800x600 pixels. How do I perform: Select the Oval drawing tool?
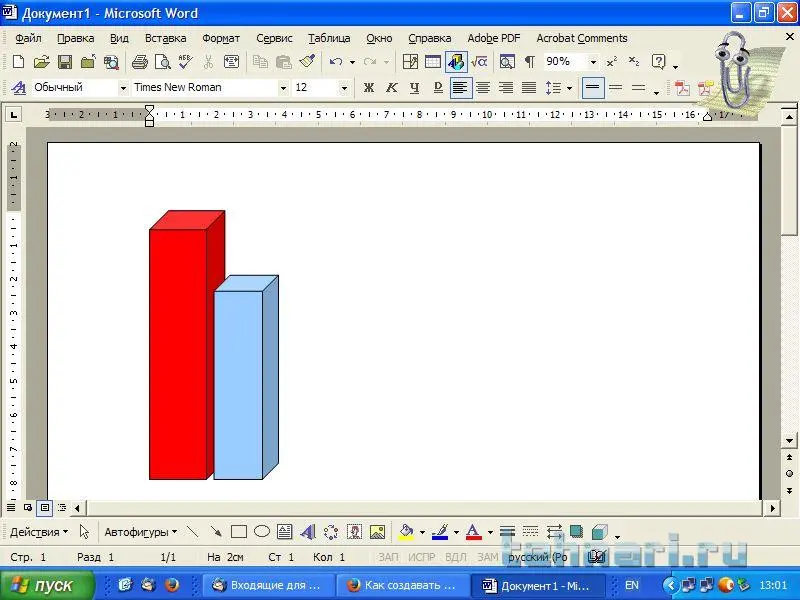tap(262, 532)
